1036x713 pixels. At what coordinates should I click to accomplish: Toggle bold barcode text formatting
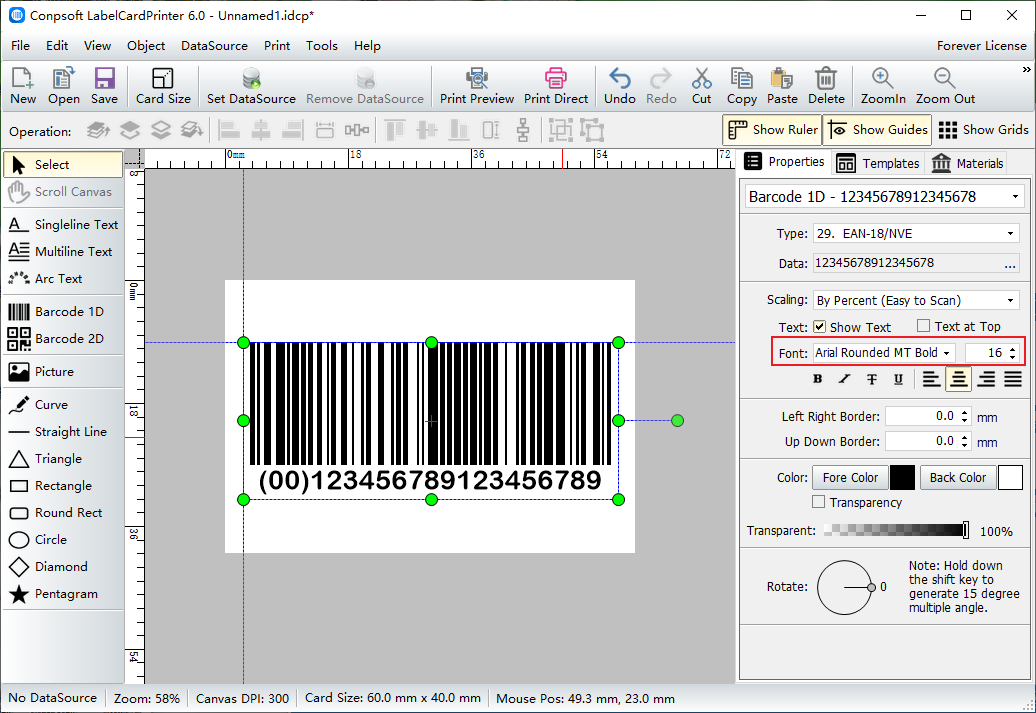click(817, 379)
